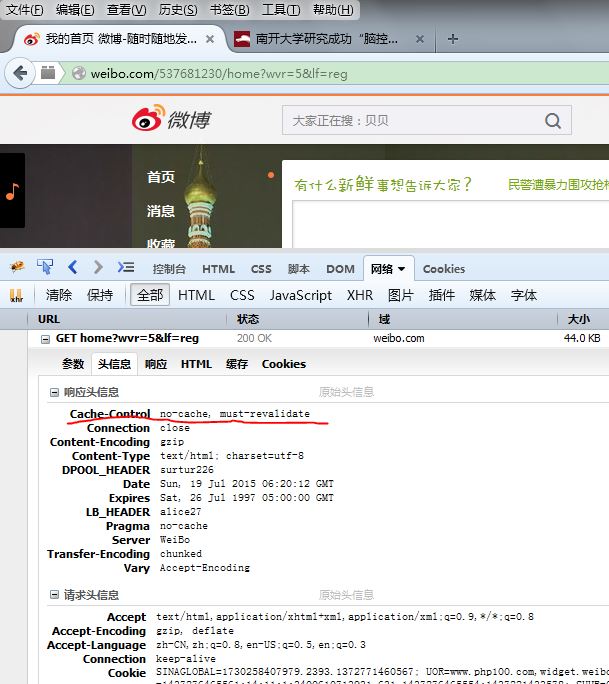This screenshot has height=684, width=609.
Task: Open the 历史(S) menu
Action: pyautogui.click(x=178, y=10)
